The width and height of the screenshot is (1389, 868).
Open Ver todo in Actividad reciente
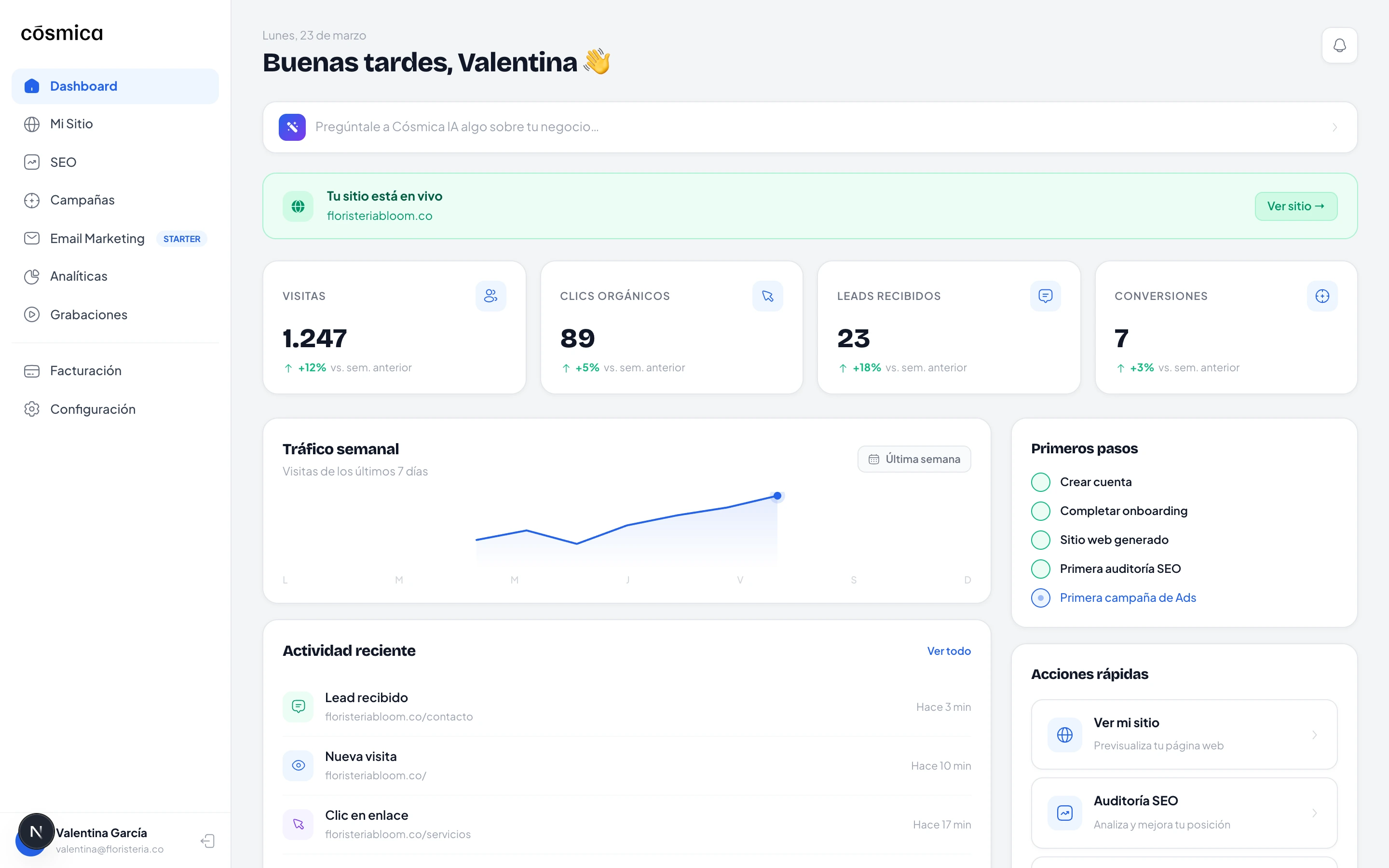[949, 651]
